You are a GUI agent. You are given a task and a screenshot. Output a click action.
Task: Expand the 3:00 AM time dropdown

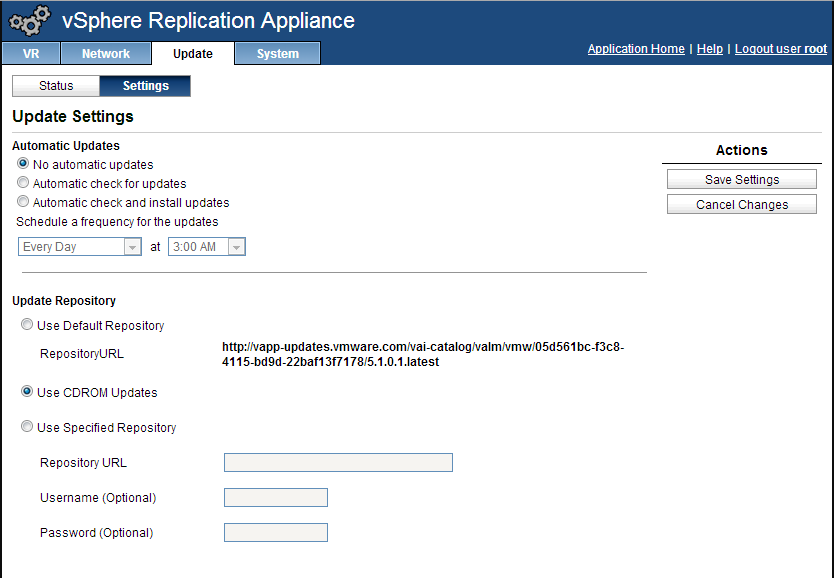click(x=207, y=247)
